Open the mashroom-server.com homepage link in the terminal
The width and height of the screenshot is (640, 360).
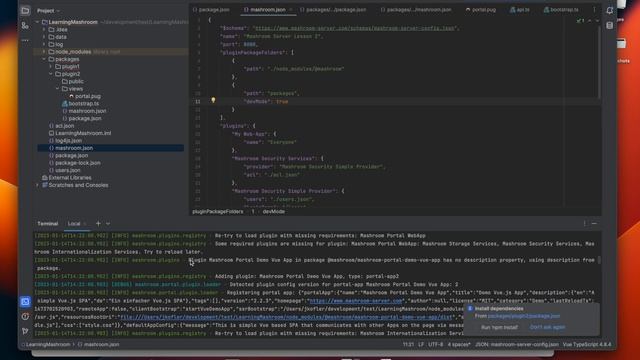click(x=356, y=301)
